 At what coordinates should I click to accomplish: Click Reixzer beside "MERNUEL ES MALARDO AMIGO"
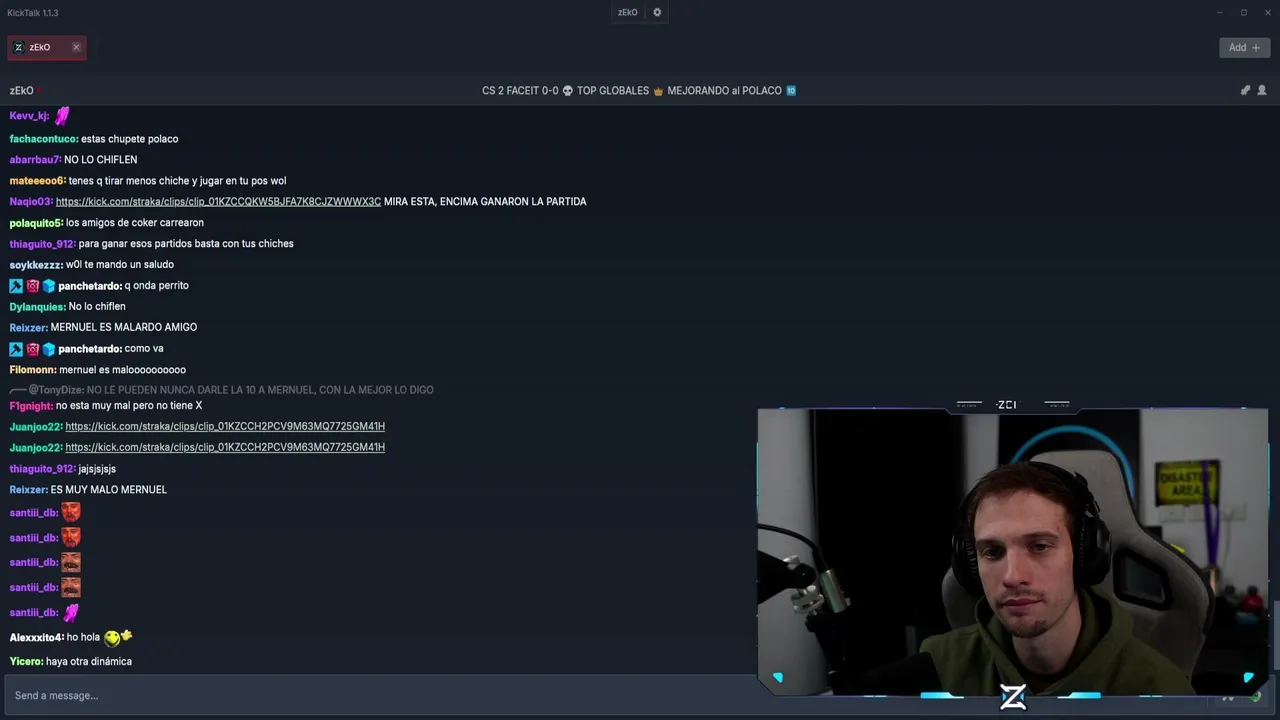(29, 328)
